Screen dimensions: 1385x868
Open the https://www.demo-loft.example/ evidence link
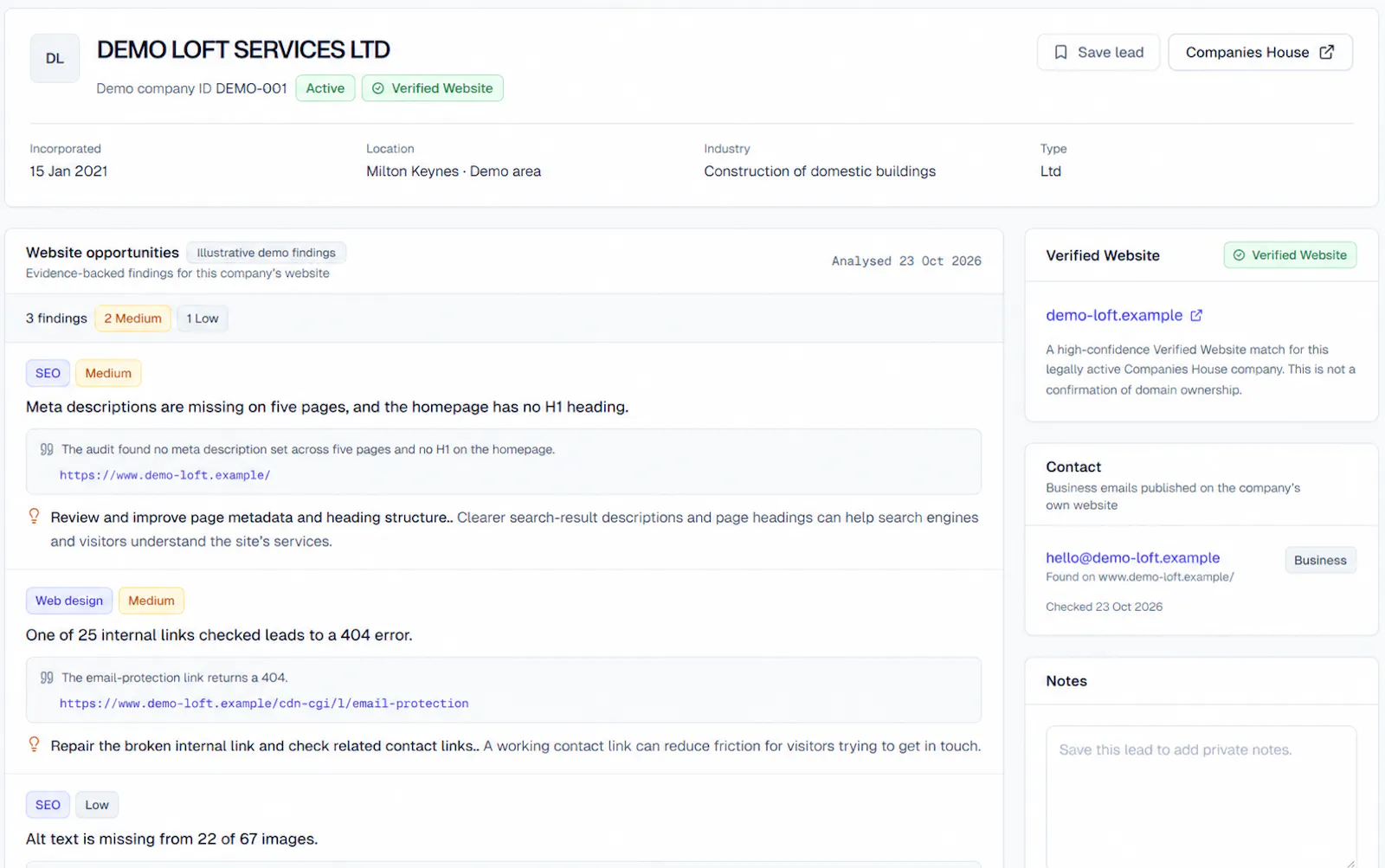point(164,475)
